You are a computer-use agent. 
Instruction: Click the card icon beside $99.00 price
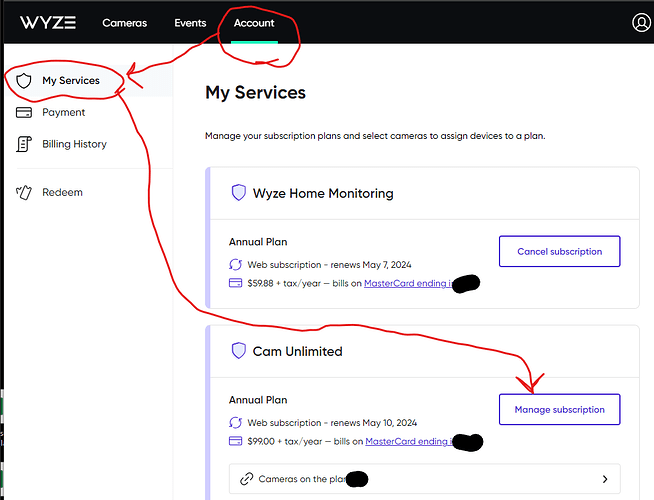pyautogui.click(x=235, y=441)
